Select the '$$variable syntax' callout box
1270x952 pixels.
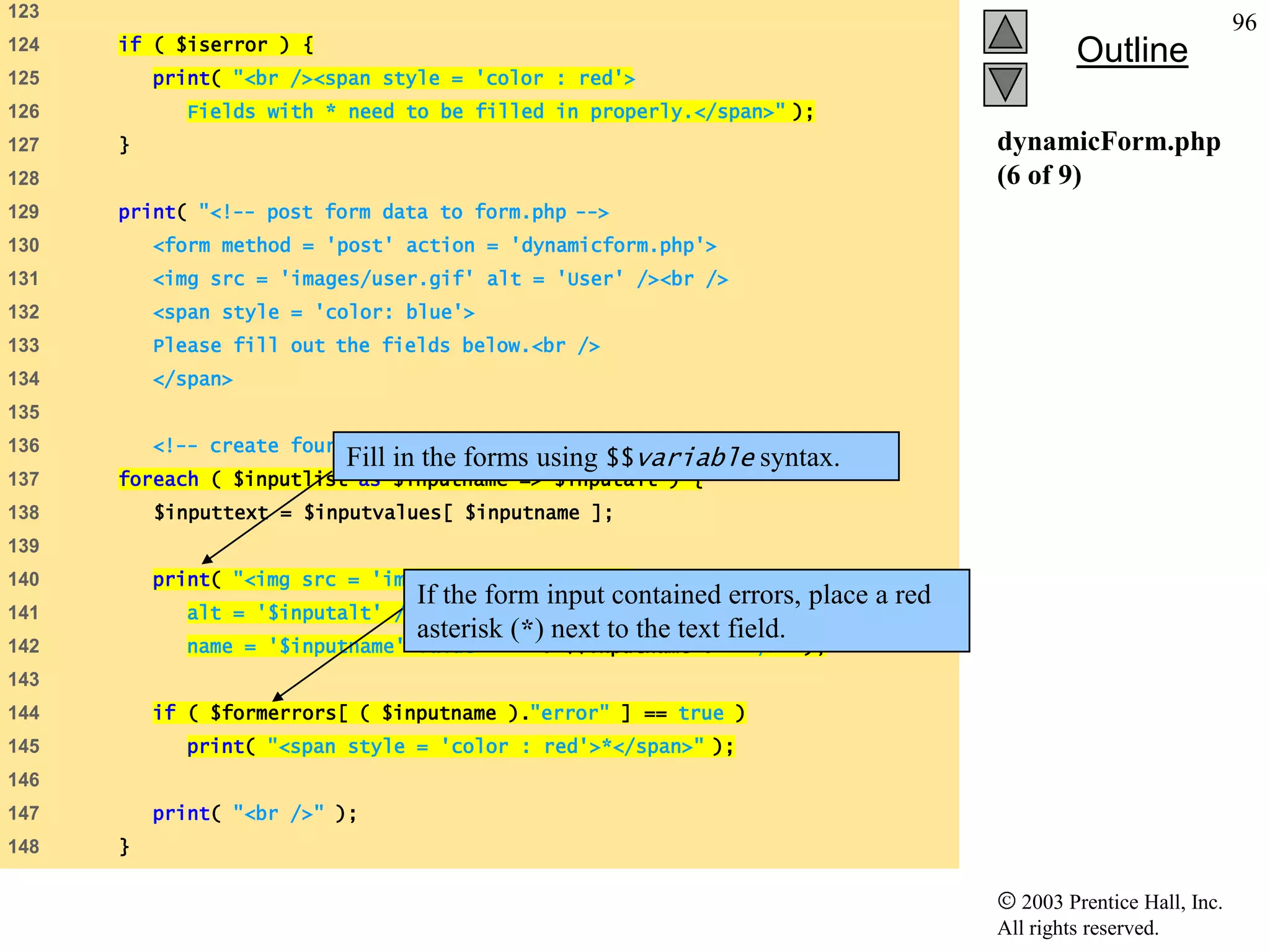tap(615, 457)
